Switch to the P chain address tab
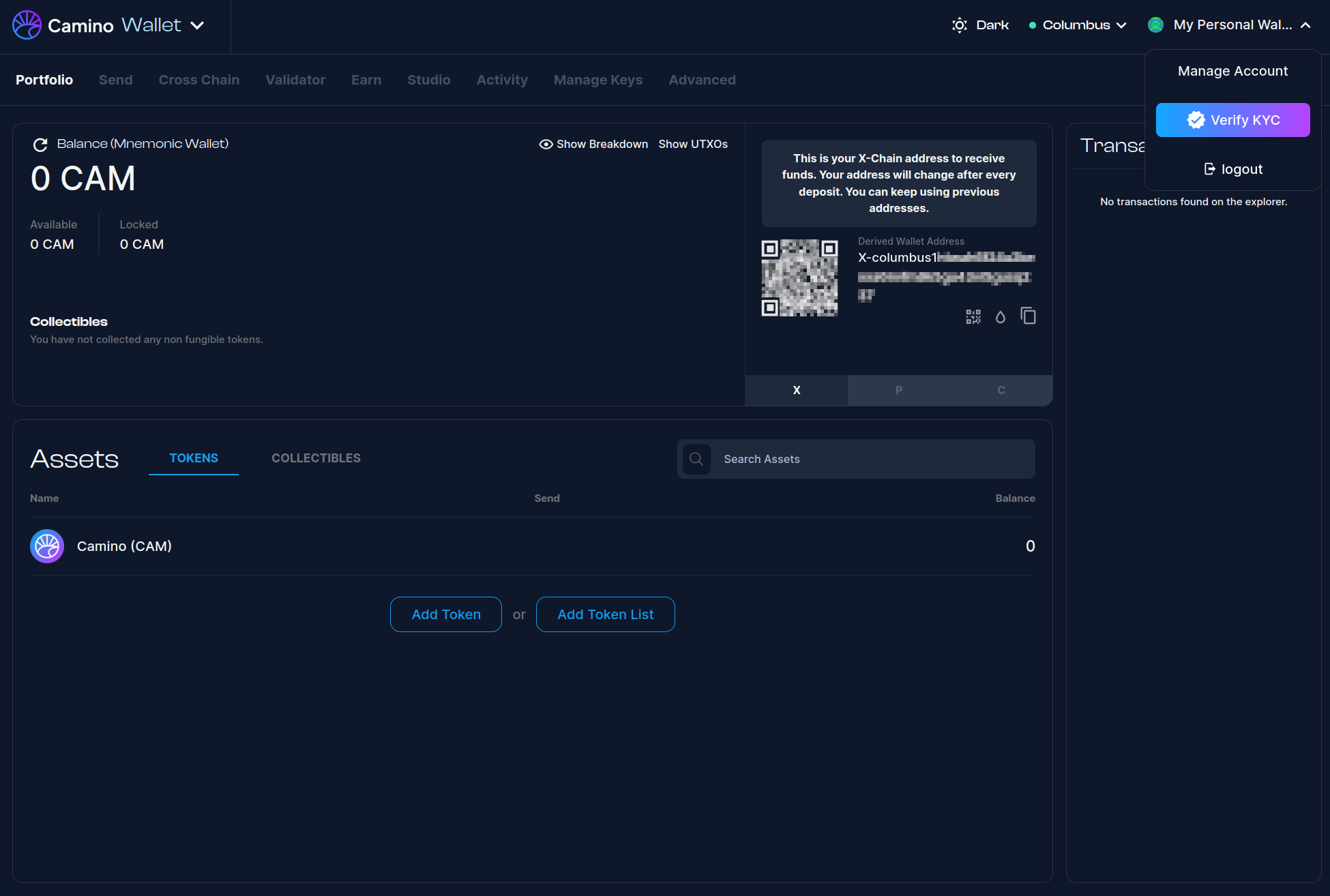 click(899, 390)
